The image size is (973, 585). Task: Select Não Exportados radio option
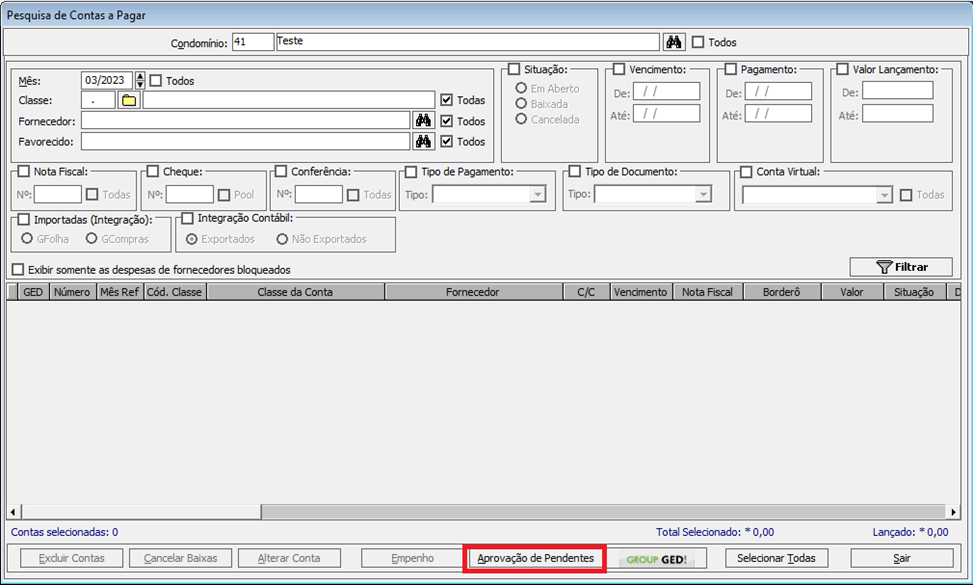282,239
